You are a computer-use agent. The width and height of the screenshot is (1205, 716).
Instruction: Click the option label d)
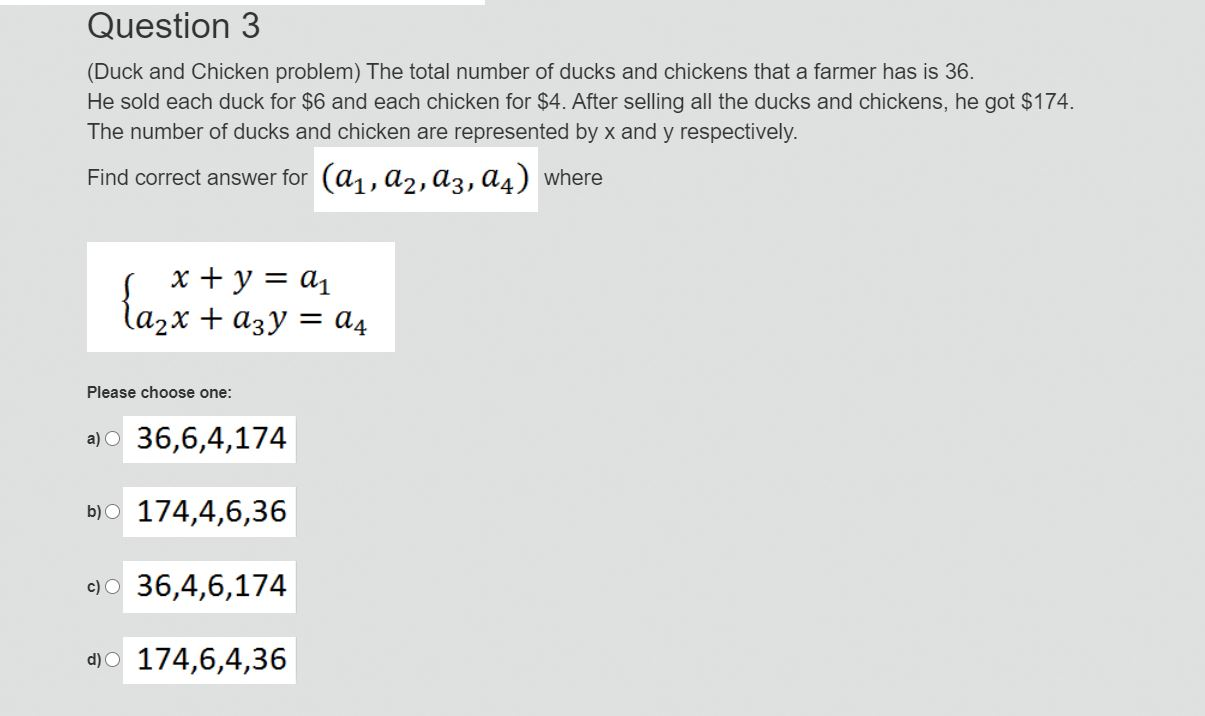click(x=93, y=658)
